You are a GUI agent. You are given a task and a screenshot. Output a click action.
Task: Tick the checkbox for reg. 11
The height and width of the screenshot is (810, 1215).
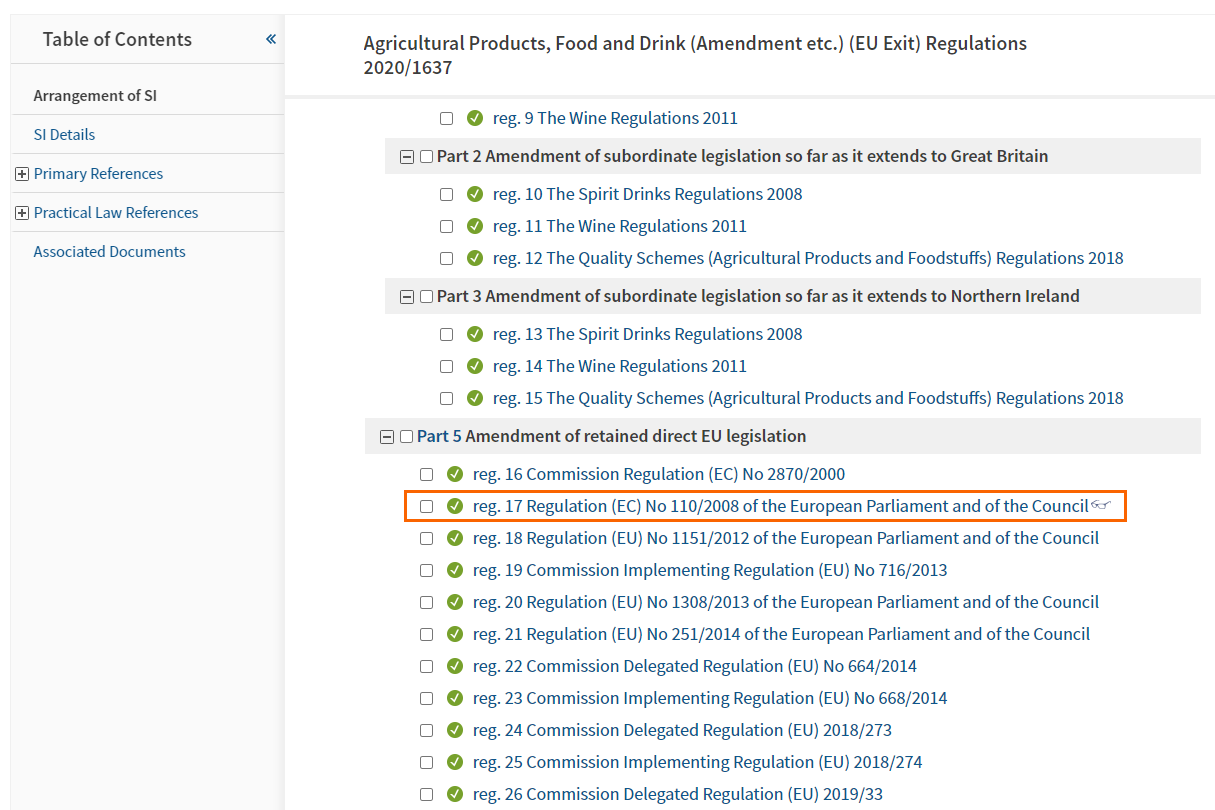coord(447,226)
